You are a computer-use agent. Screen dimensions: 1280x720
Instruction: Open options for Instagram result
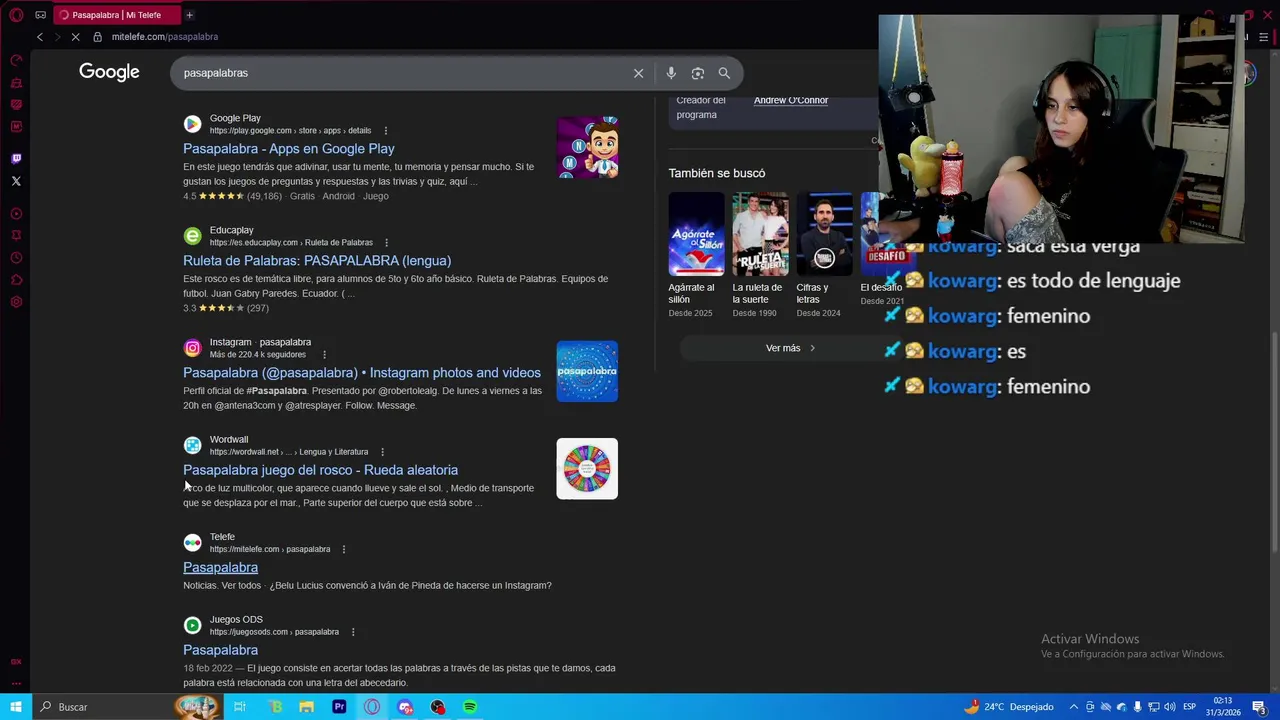(x=324, y=355)
